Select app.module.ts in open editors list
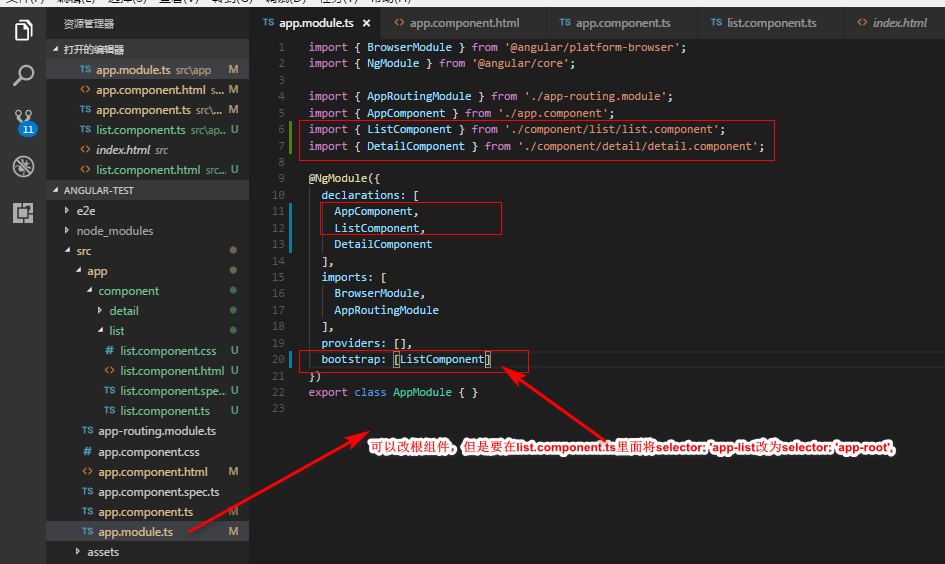This screenshot has height=564, width=945. (147, 70)
